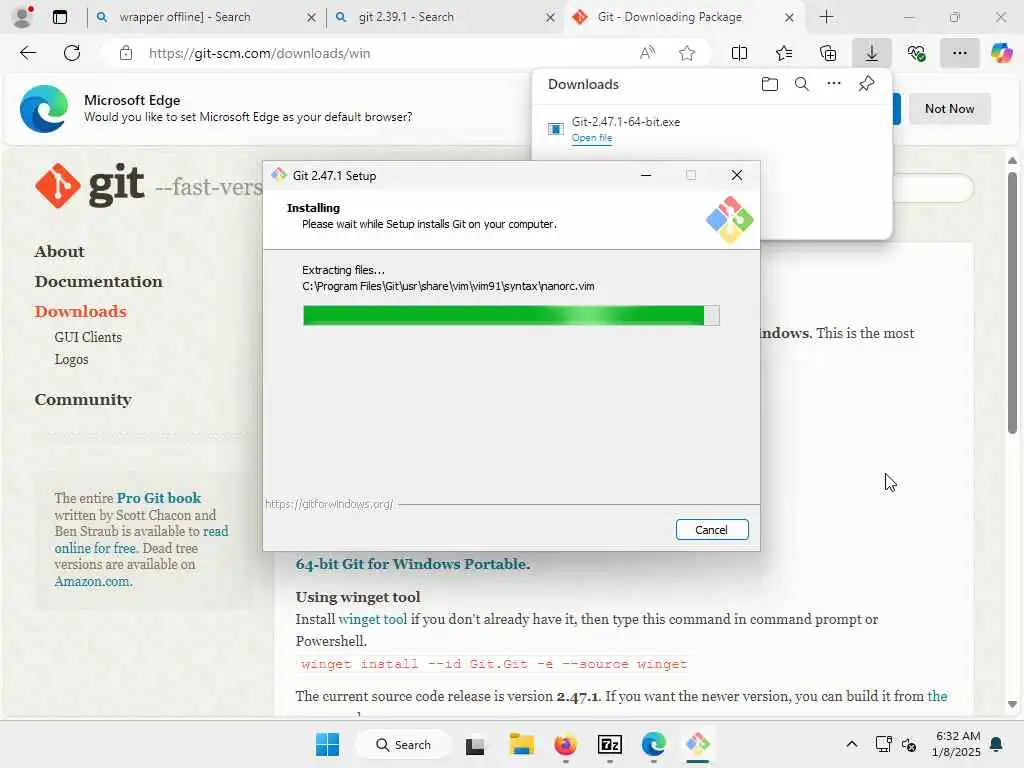The height and width of the screenshot is (768, 1024).
Task: Close the 'wrapper offline] - Search' tab
Action: [312, 18]
